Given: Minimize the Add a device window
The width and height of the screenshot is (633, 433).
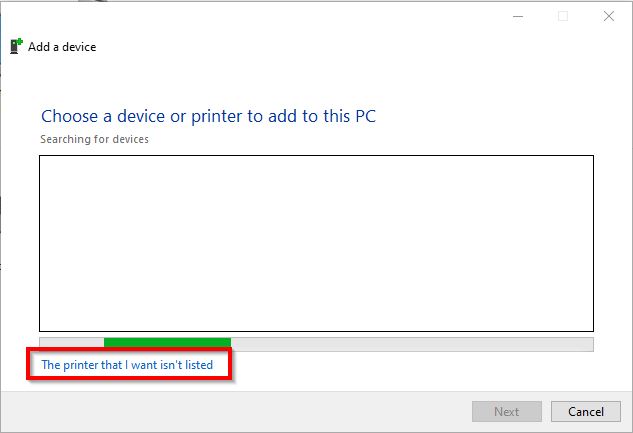Looking at the screenshot, I should pos(517,16).
